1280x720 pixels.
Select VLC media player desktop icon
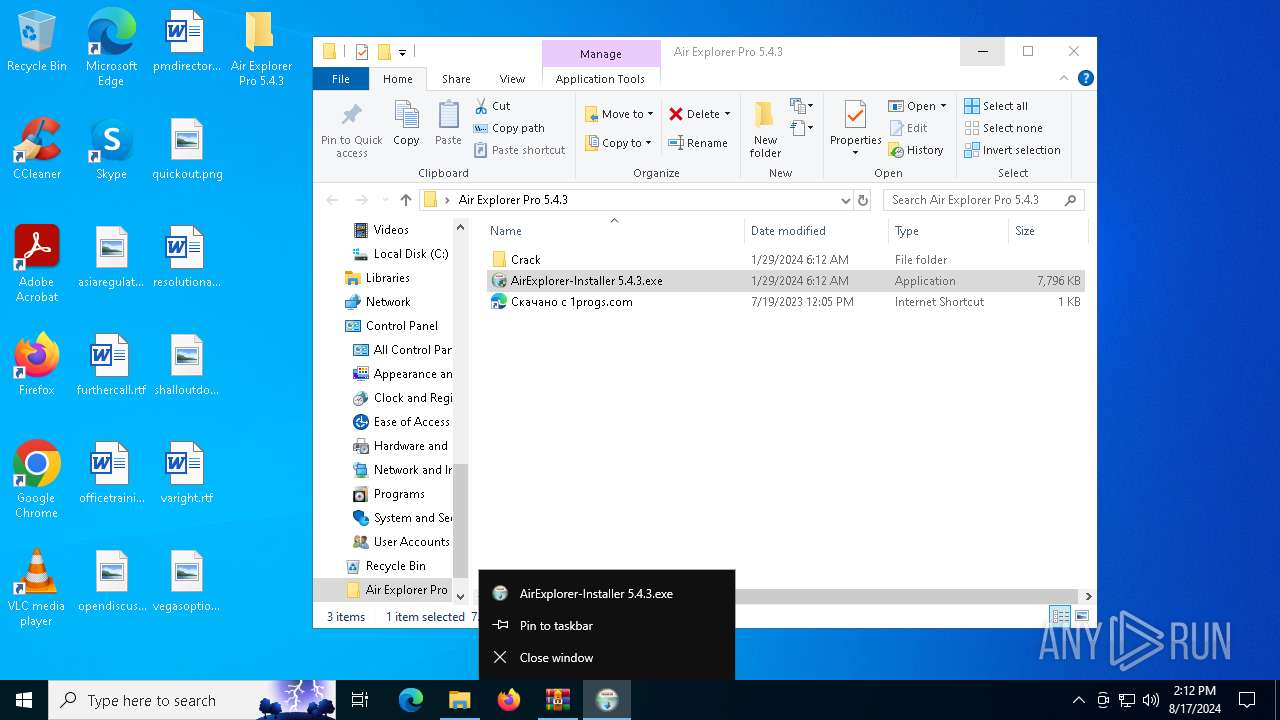click(36, 589)
